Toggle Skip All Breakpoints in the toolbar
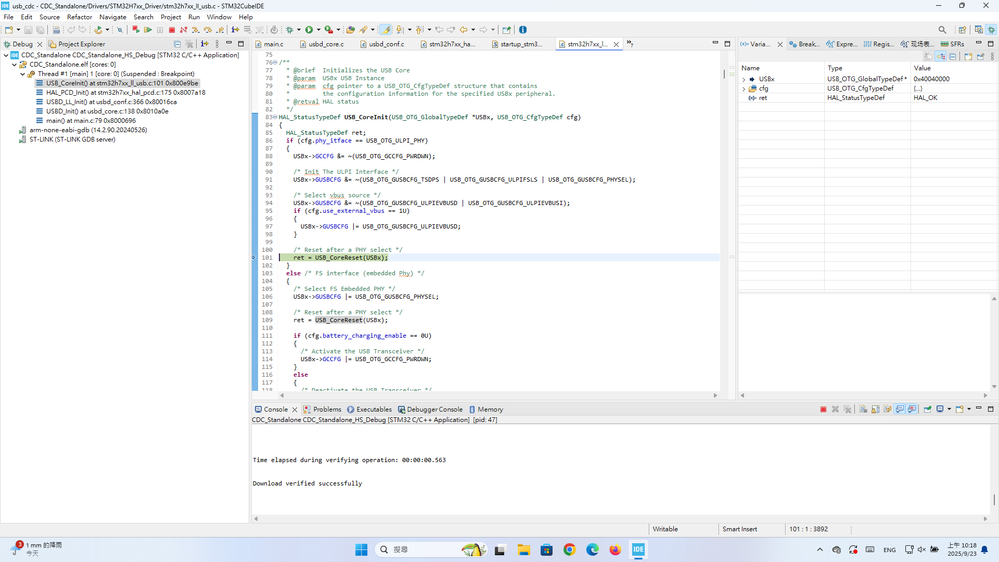The height and width of the screenshot is (562, 999). click(119, 30)
